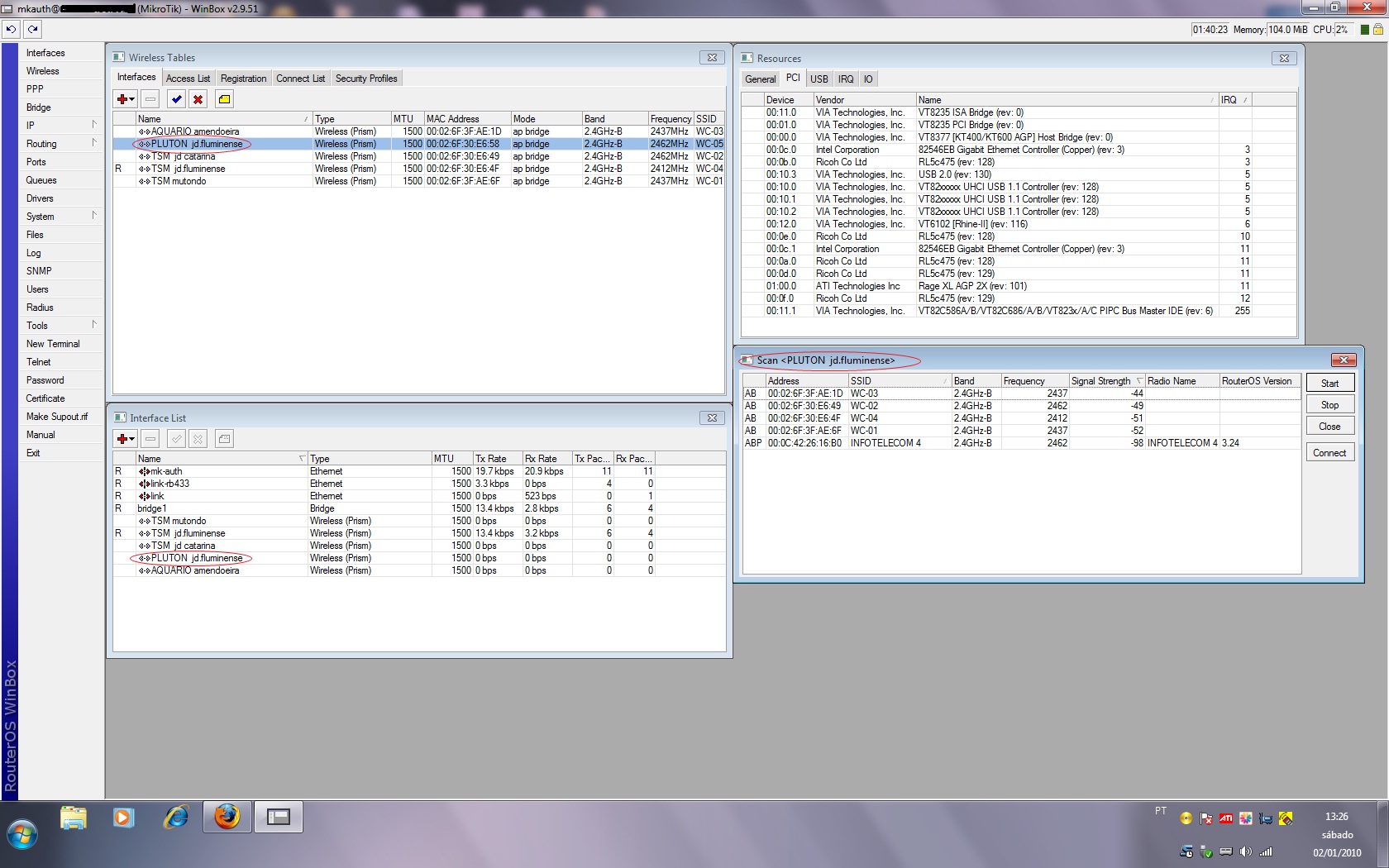Open Log from the sidebar menu
1389x868 pixels.
tap(33, 253)
